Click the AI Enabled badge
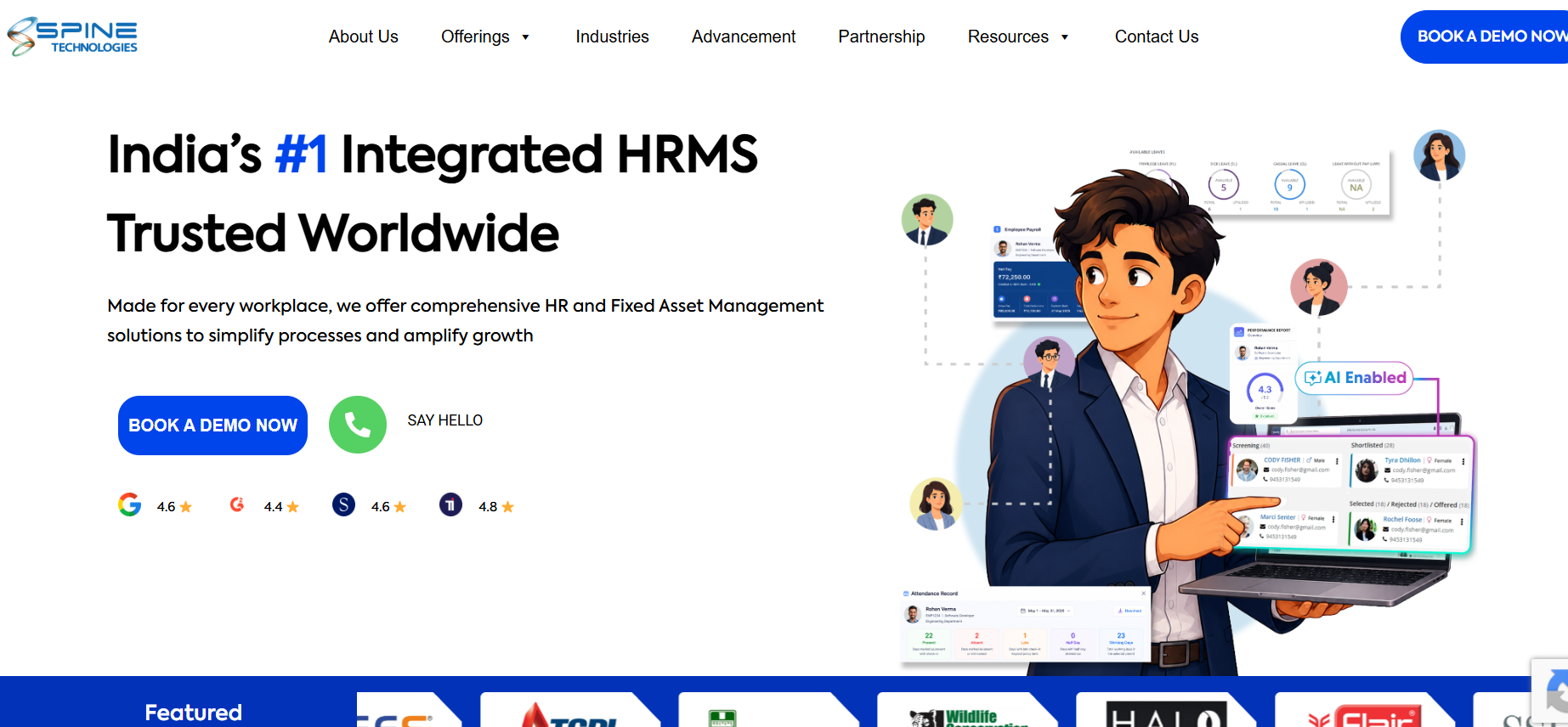Viewport: 1568px width, 727px height. pos(1355,378)
